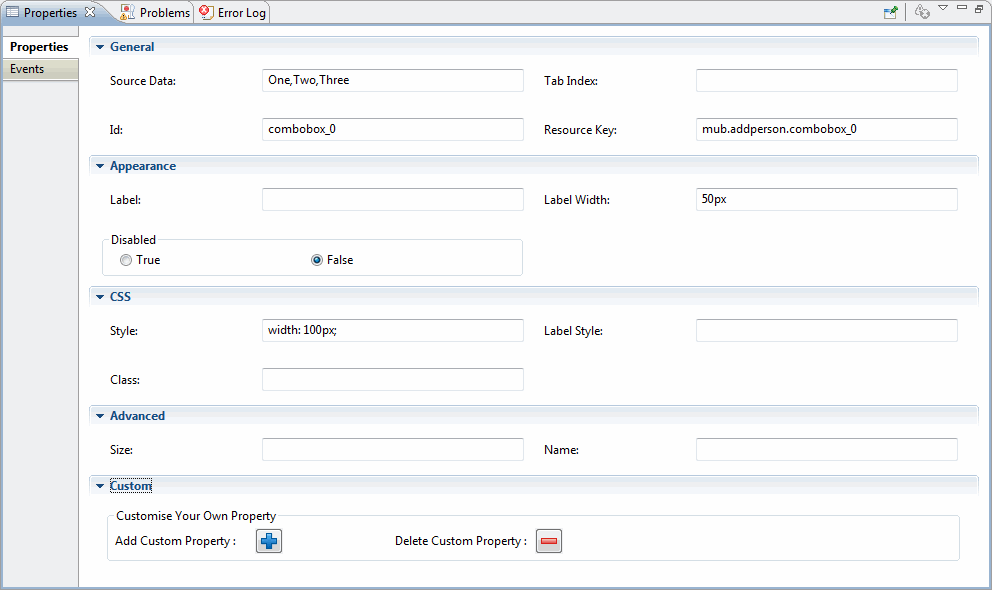Open the View Menu dropdown arrow
This screenshot has width=992, height=590.
pos(943,8)
